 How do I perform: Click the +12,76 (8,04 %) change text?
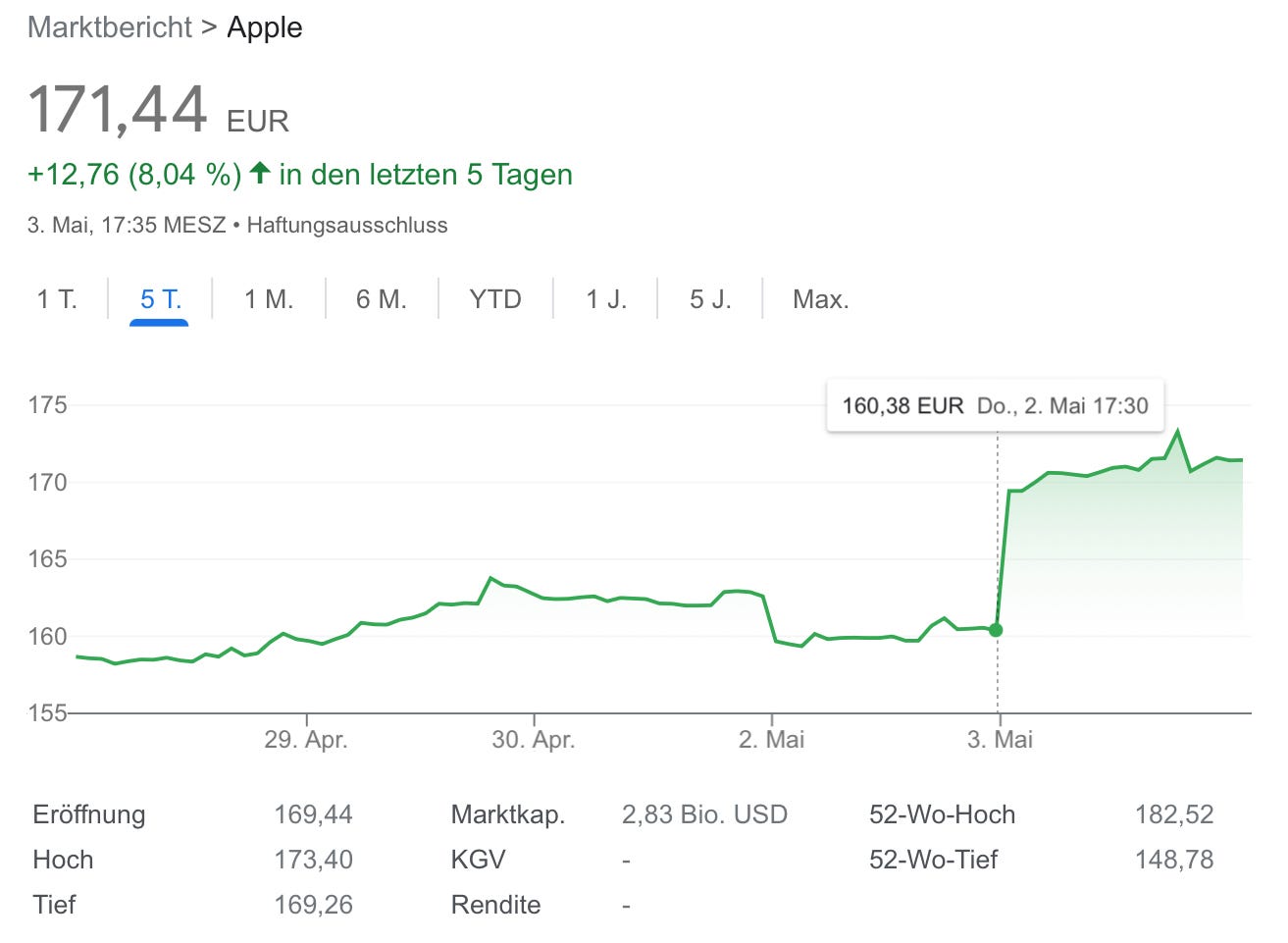[134, 175]
